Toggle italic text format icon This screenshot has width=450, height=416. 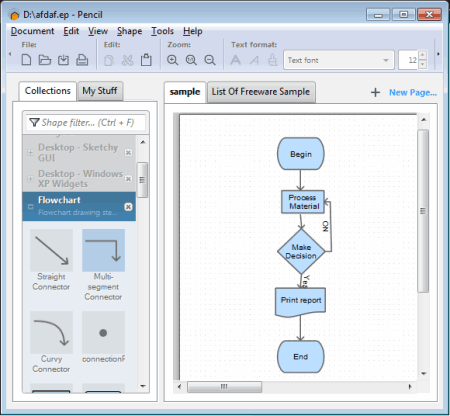pyautogui.click(x=254, y=60)
